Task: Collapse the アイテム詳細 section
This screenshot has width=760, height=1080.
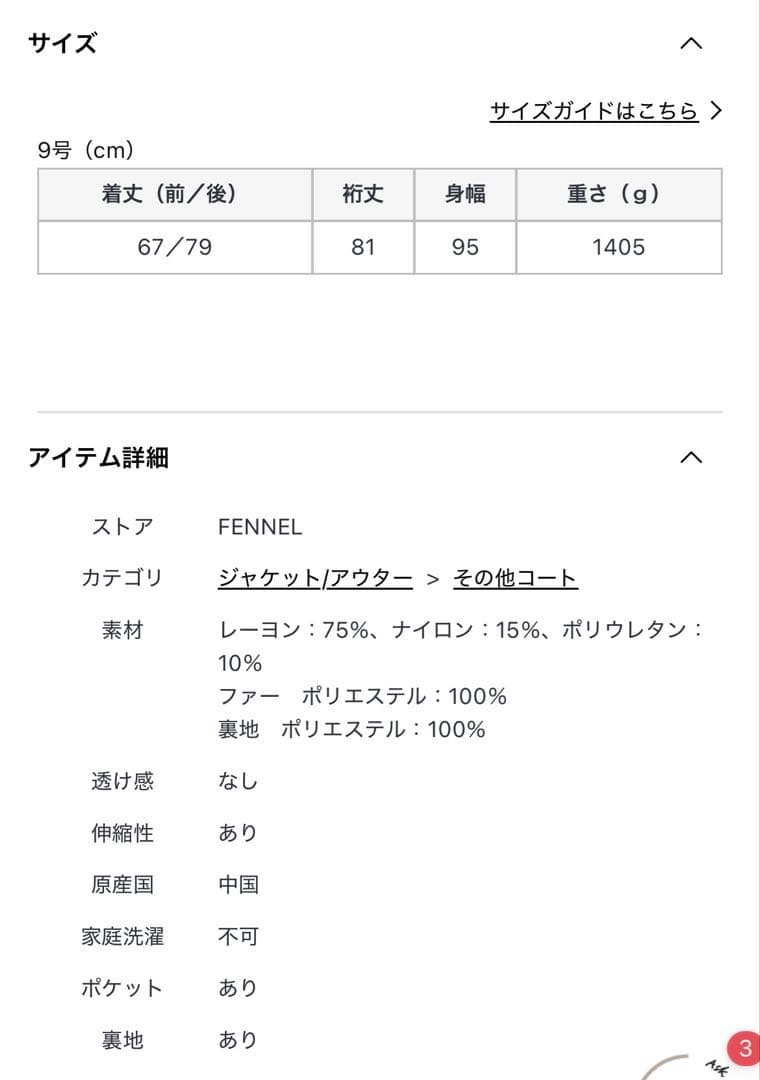Action: coord(690,458)
